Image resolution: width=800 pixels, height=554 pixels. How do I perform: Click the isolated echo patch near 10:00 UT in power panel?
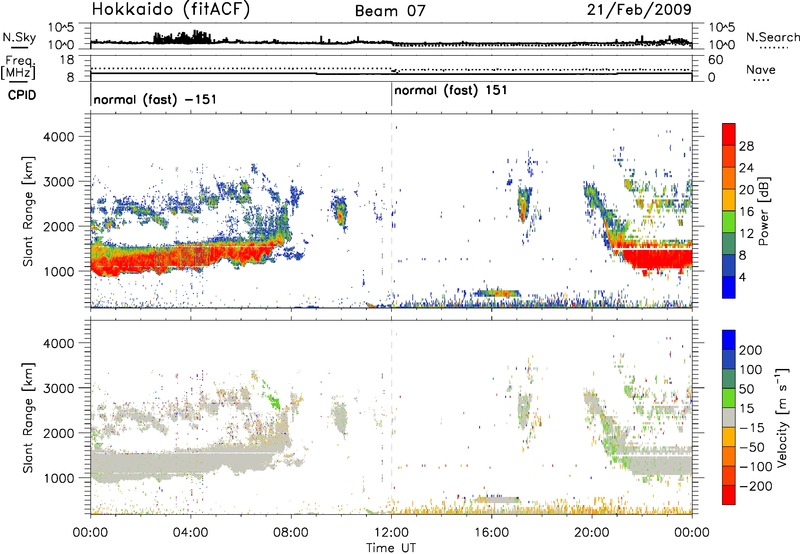click(339, 210)
